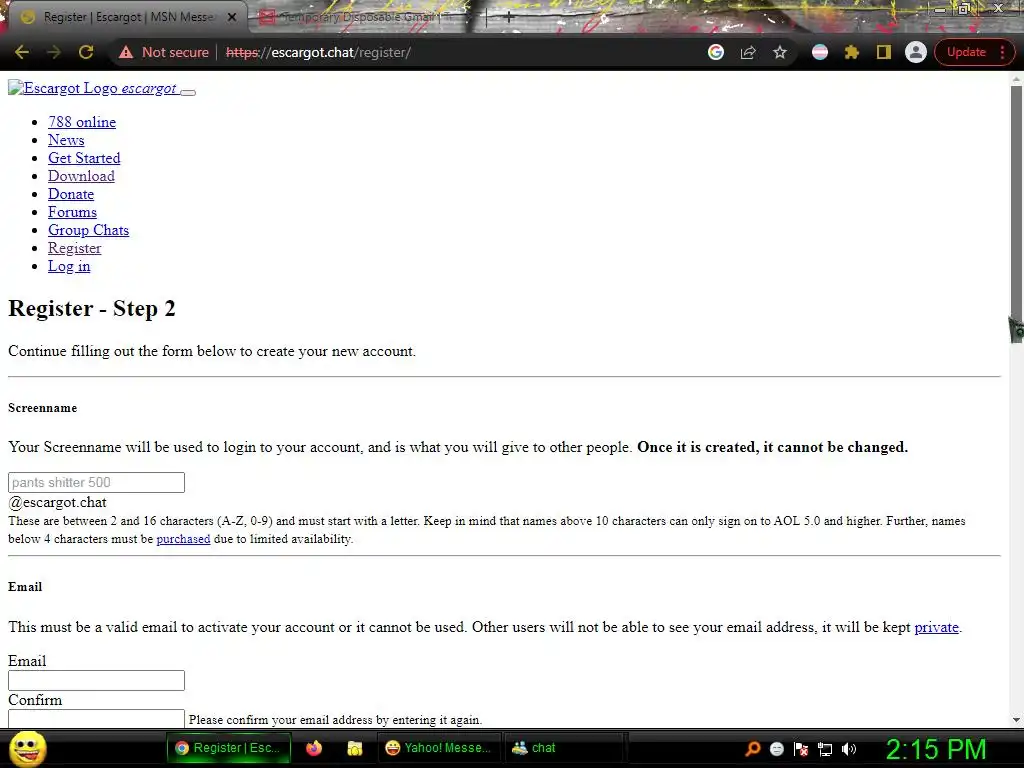The height and width of the screenshot is (768, 1024).
Task: Click into the Email input field
Action: tap(96, 680)
